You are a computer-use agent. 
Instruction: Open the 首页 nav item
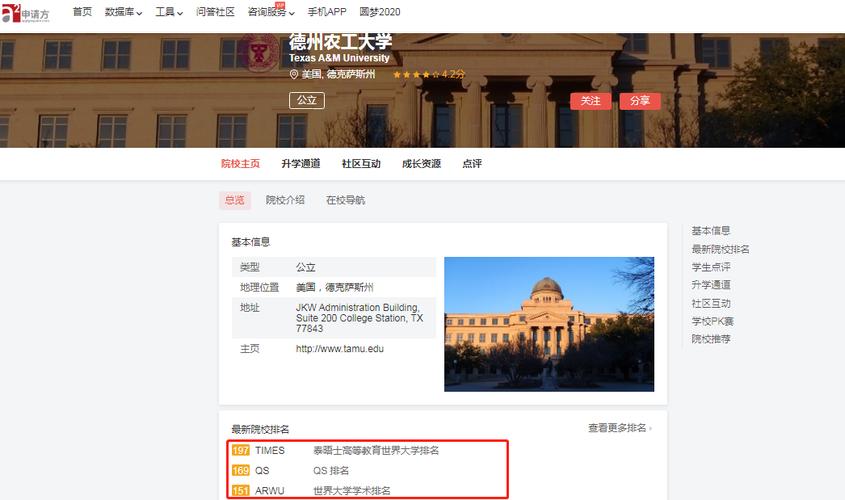tap(82, 12)
